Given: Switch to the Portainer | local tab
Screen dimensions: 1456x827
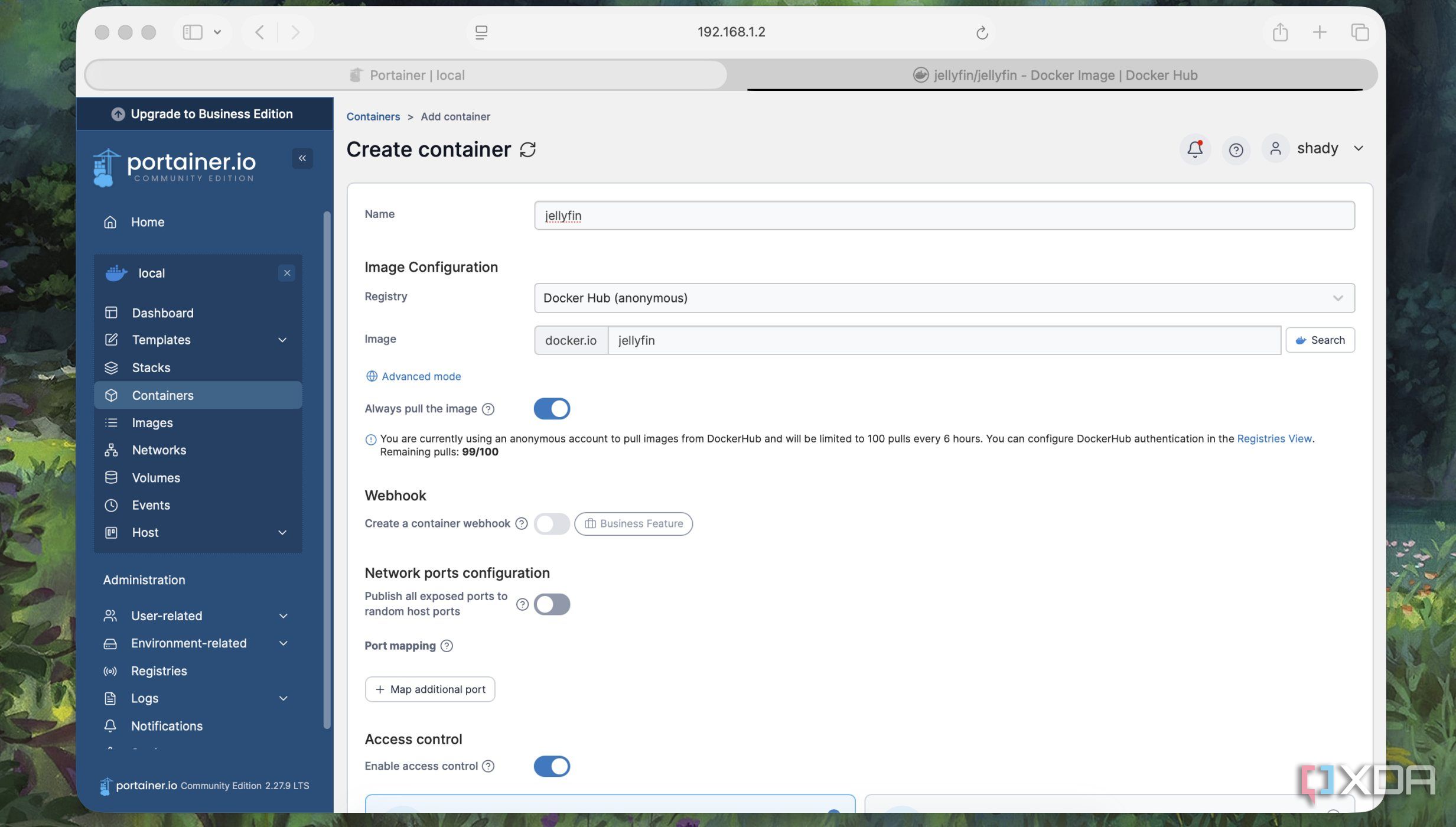Looking at the screenshot, I should point(407,75).
